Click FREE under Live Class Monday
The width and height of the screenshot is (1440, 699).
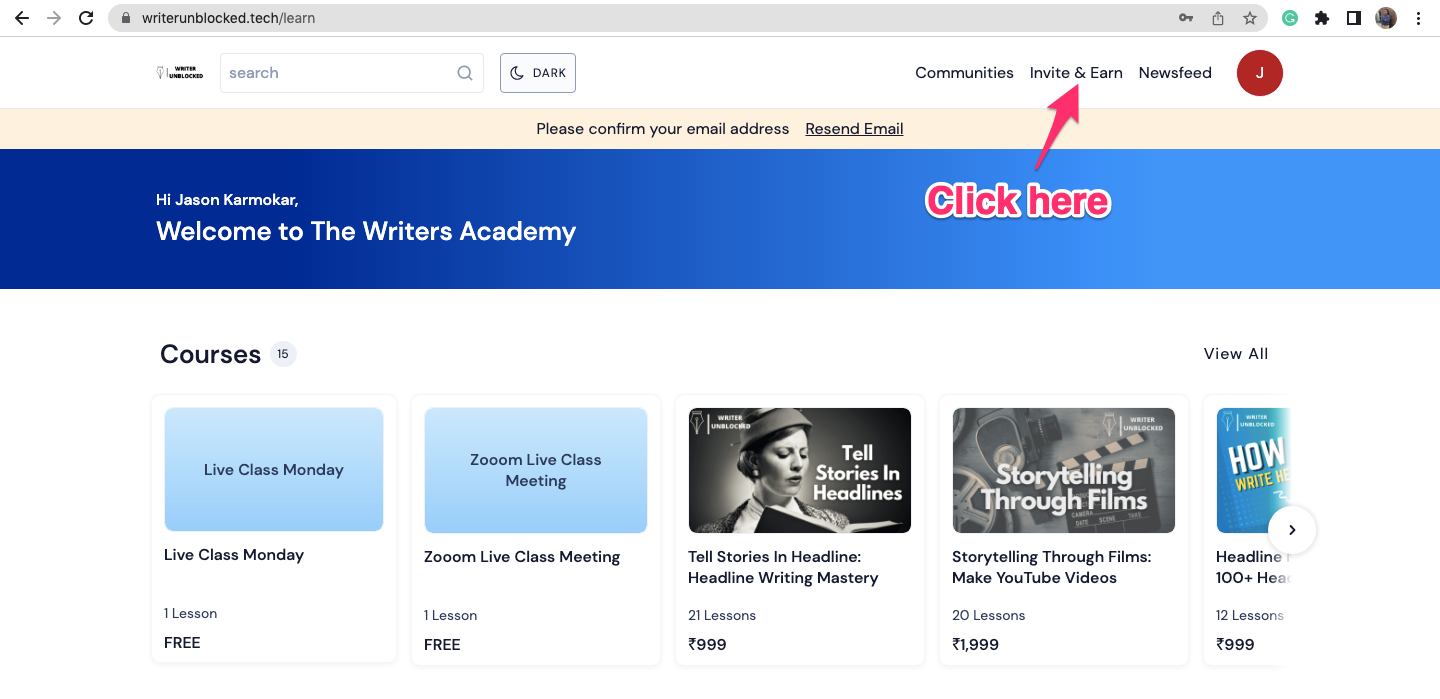[x=182, y=643]
